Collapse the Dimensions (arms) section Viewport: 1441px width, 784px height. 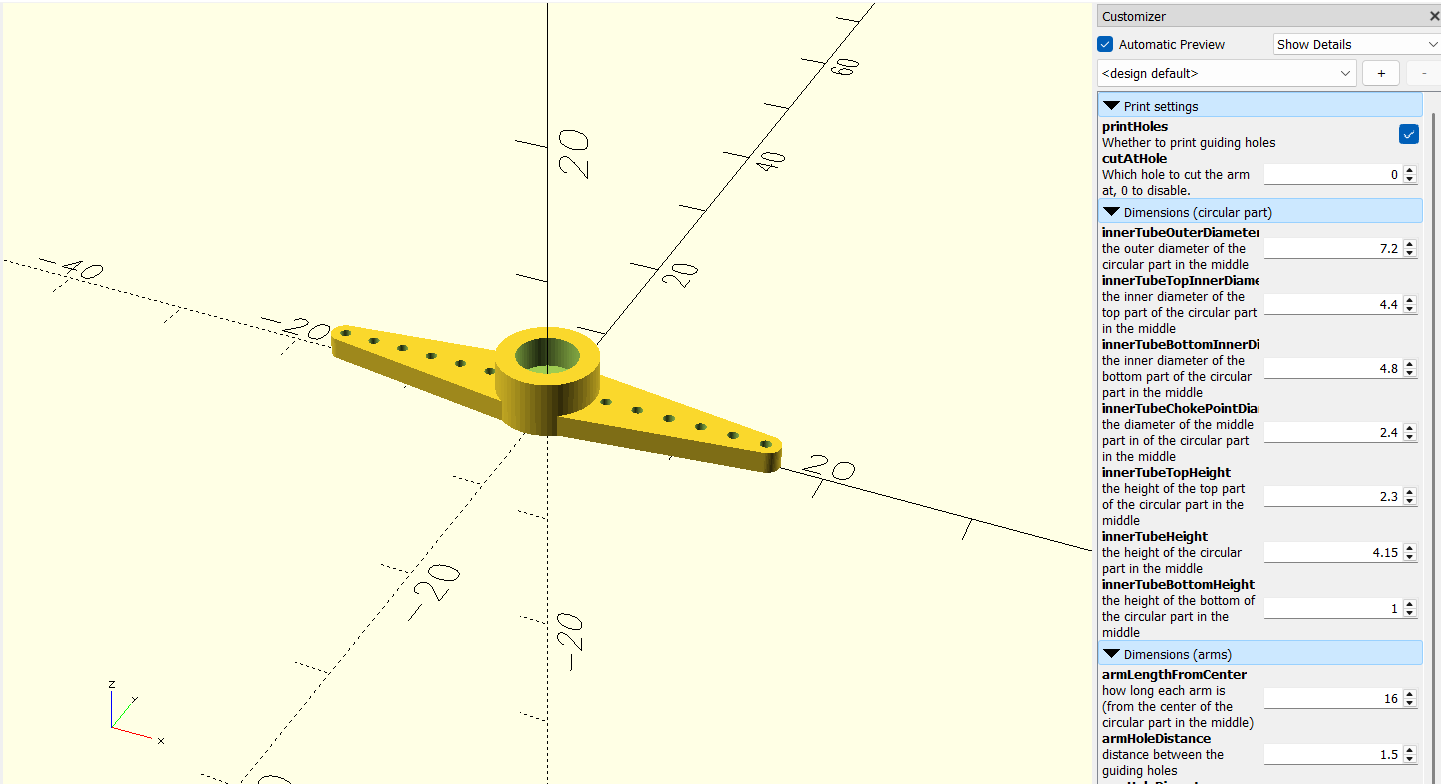(x=1260, y=654)
